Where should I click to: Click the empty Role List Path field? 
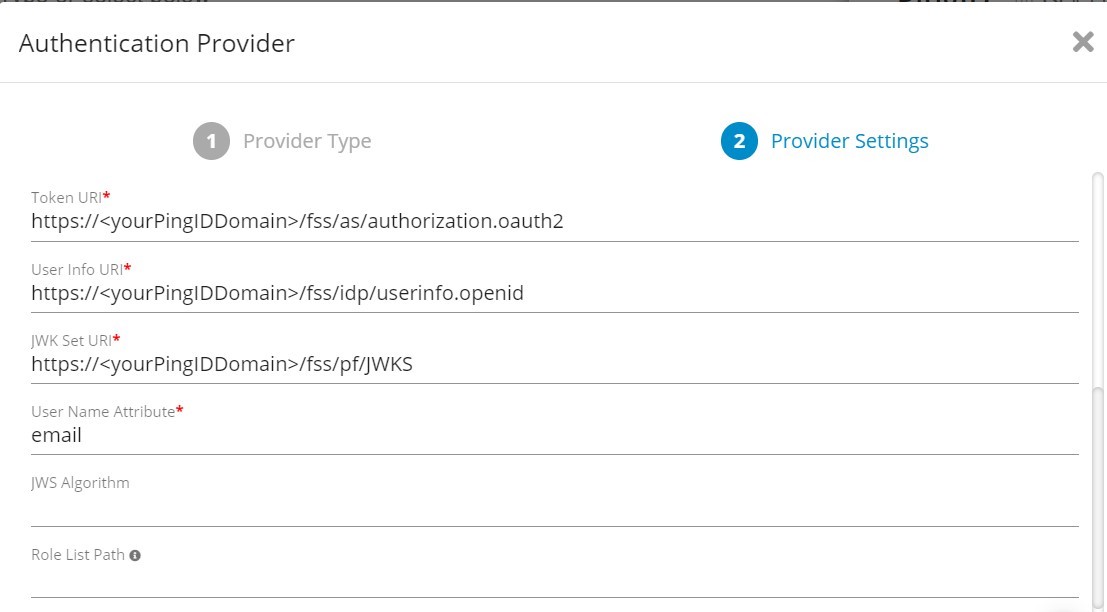pyautogui.click(x=554, y=580)
